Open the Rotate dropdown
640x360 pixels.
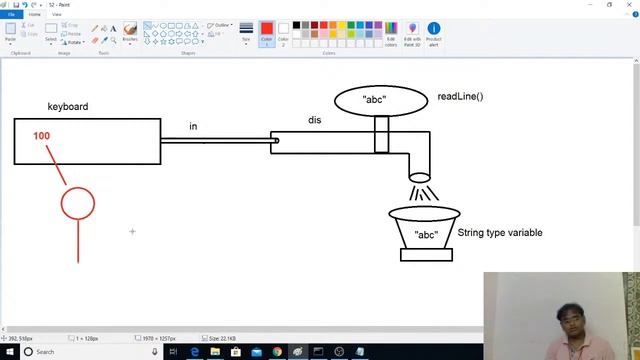point(73,42)
